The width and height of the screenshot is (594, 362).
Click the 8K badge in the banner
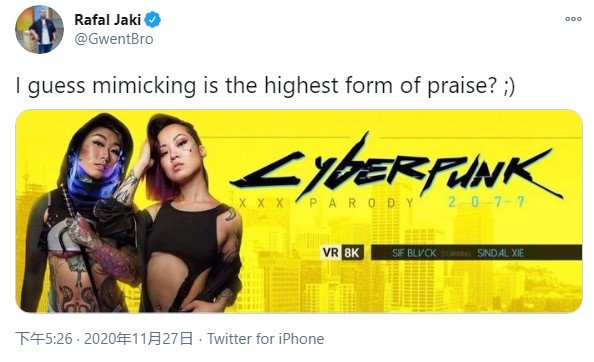coord(352,252)
